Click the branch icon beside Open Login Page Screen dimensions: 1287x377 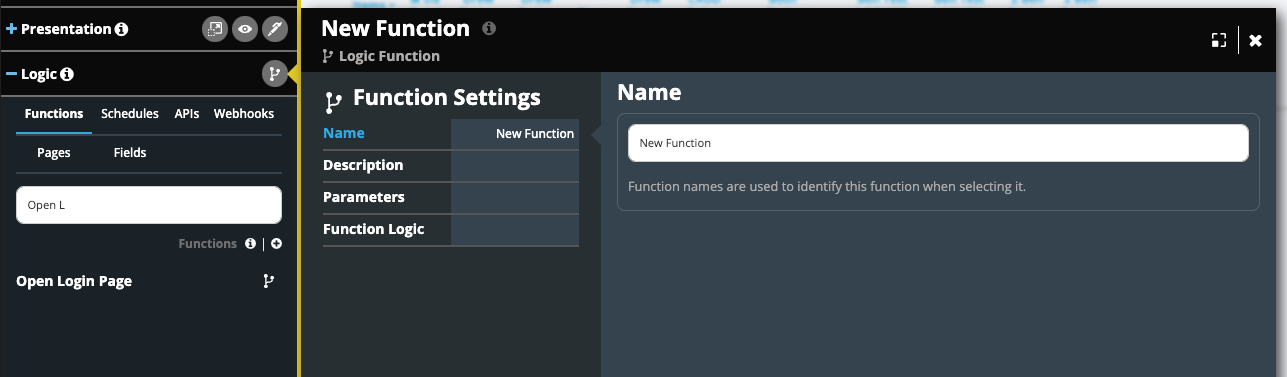268,281
